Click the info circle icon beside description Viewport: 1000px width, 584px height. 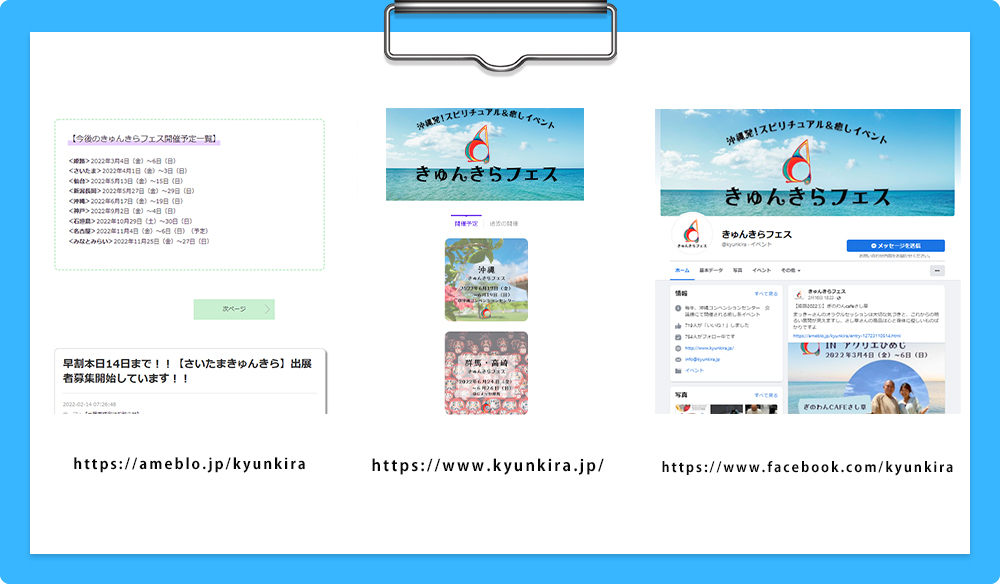pos(678,308)
